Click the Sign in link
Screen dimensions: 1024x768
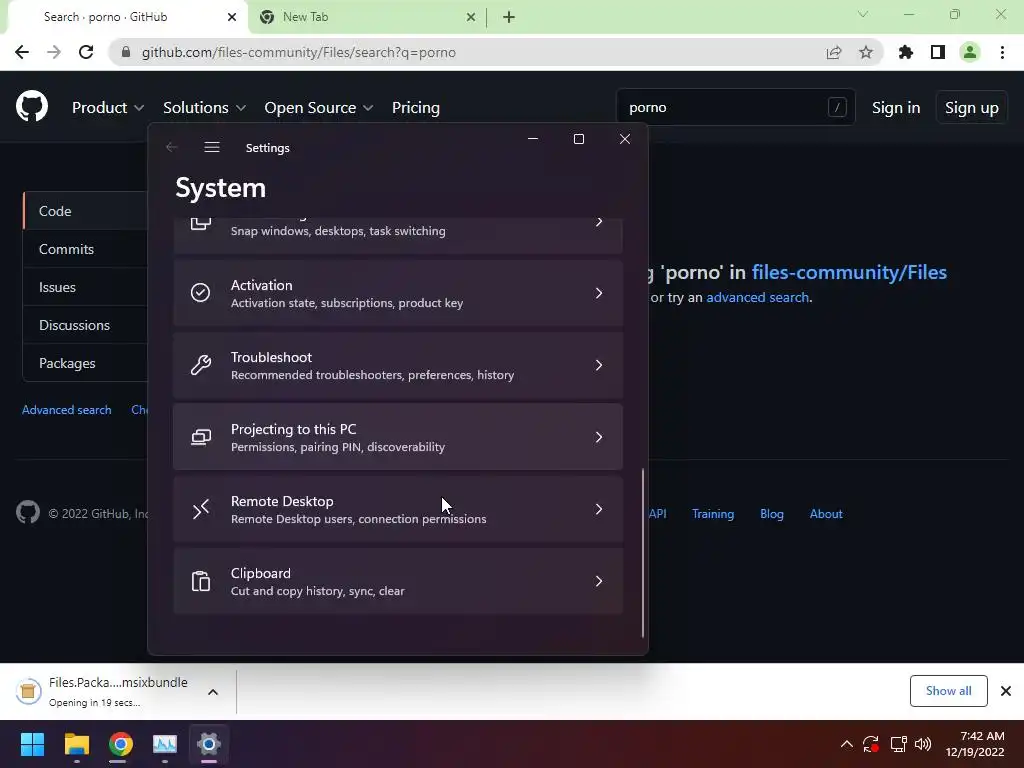(895, 108)
